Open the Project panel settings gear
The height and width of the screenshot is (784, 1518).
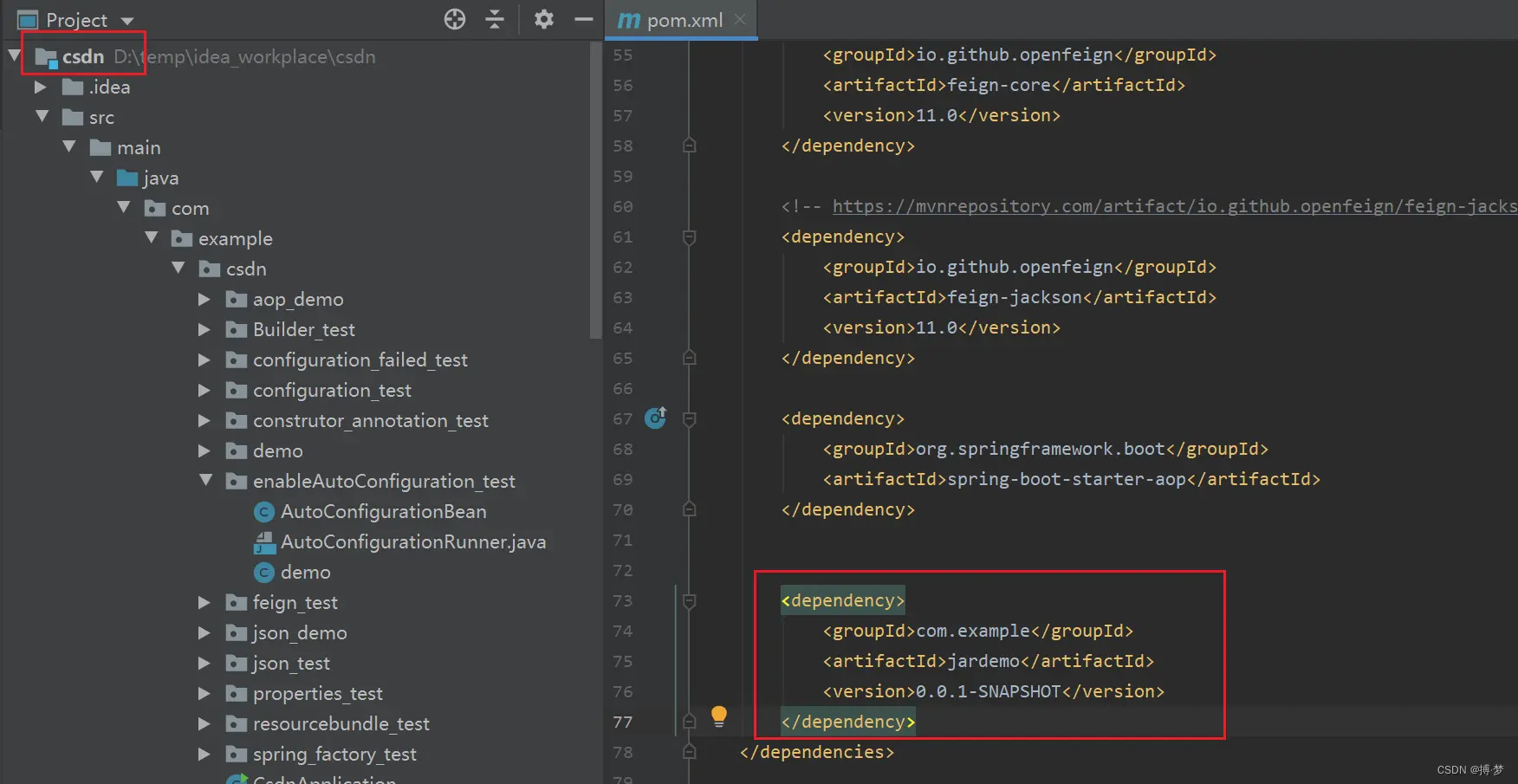click(543, 19)
